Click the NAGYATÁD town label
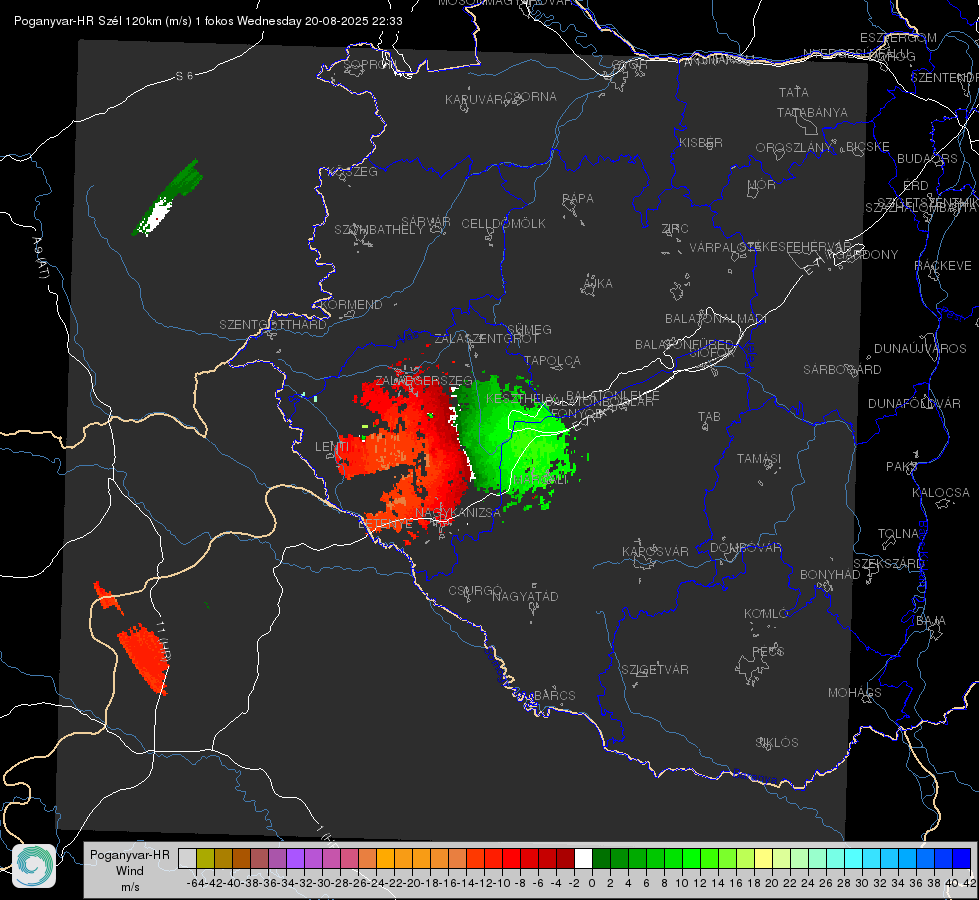The height and width of the screenshot is (900, 979). [x=525, y=596]
